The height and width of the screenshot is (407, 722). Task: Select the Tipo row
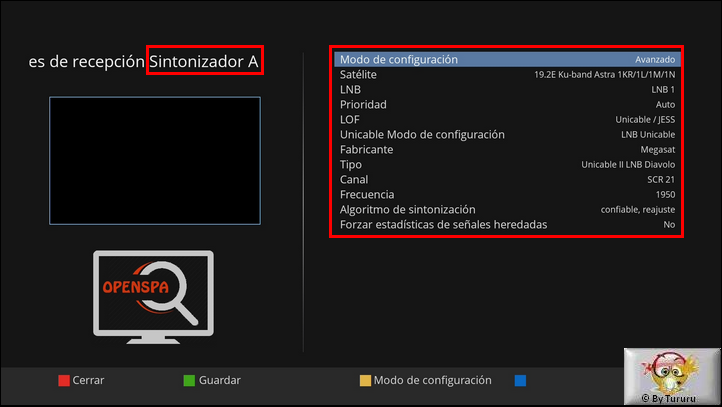tap(507, 164)
